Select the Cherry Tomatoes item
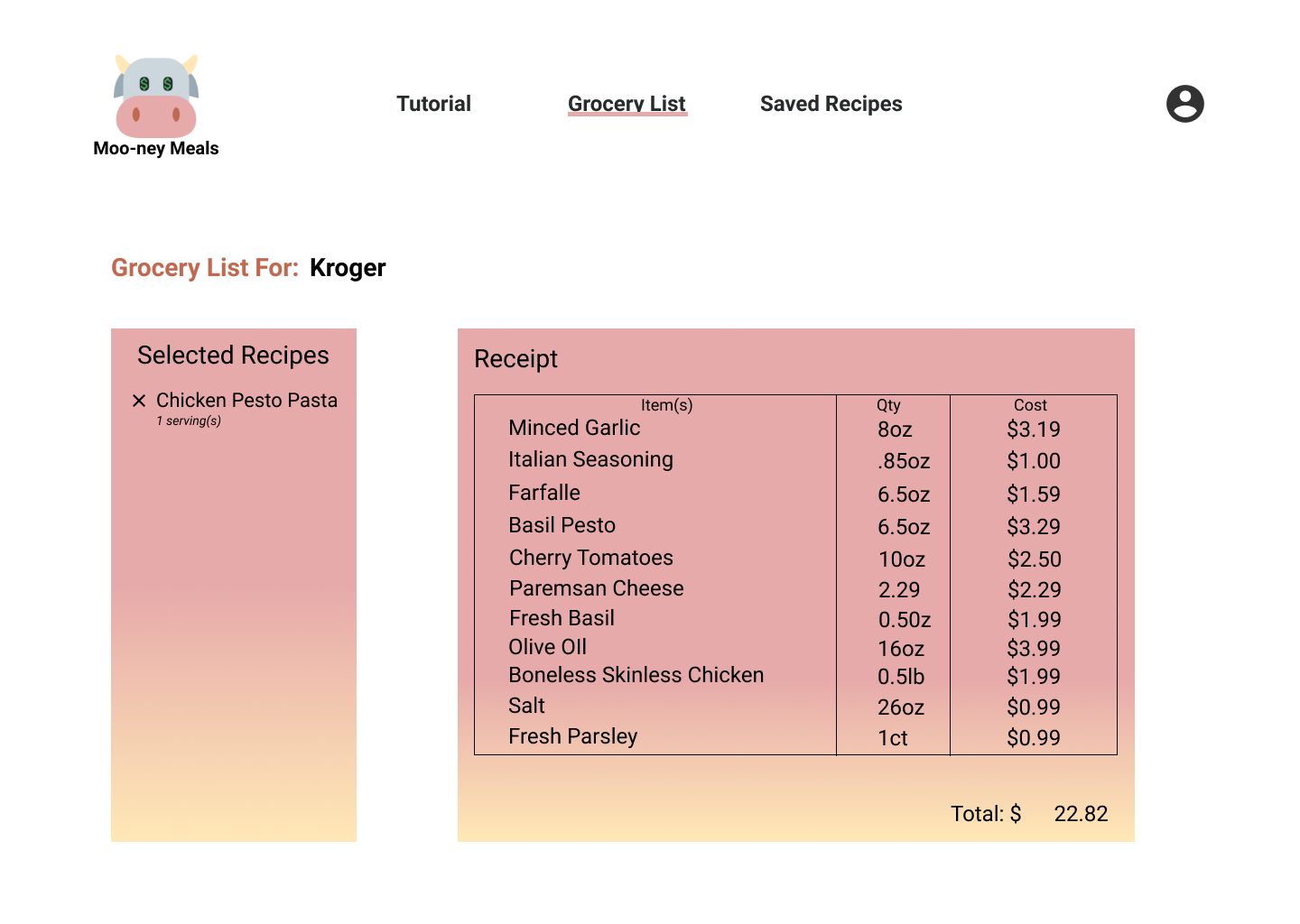1300x924 pixels. coord(591,558)
